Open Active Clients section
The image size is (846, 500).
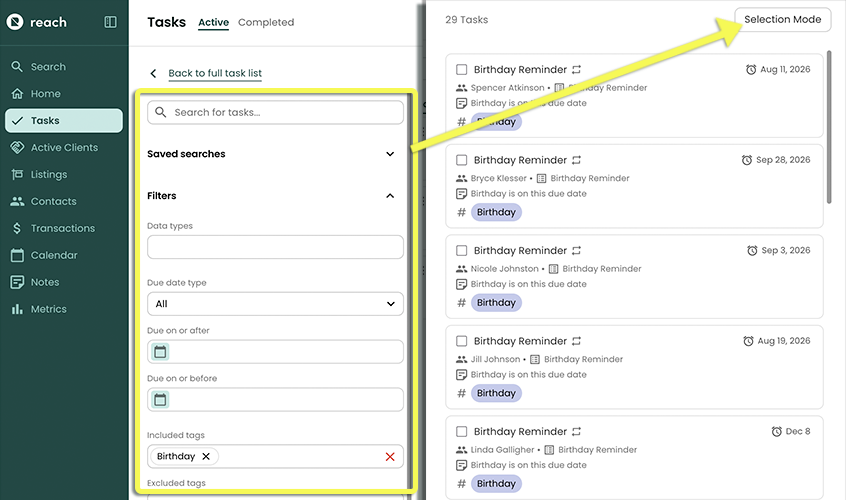pyautogui.click(x=64, y=148)
